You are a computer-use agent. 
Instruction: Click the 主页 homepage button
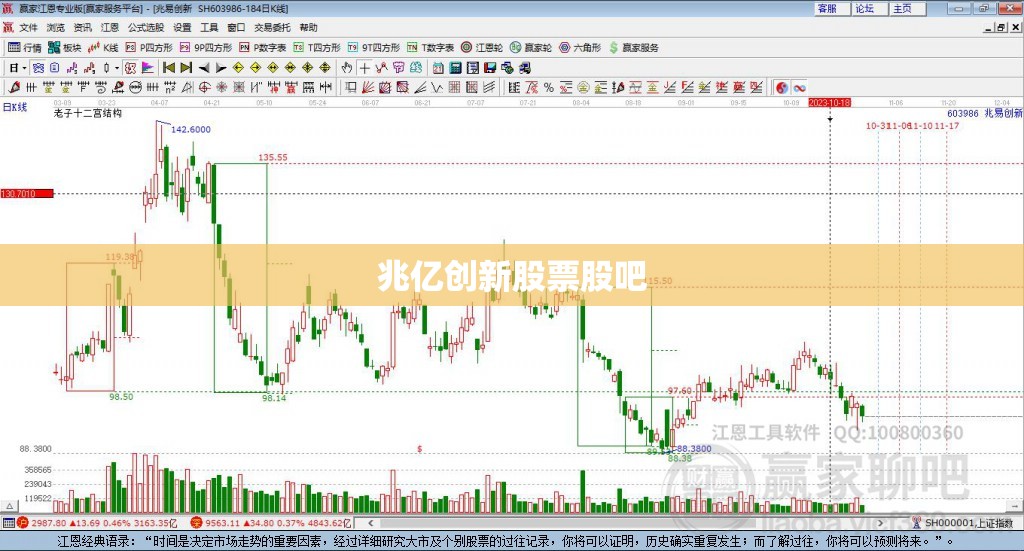(907, 8)
